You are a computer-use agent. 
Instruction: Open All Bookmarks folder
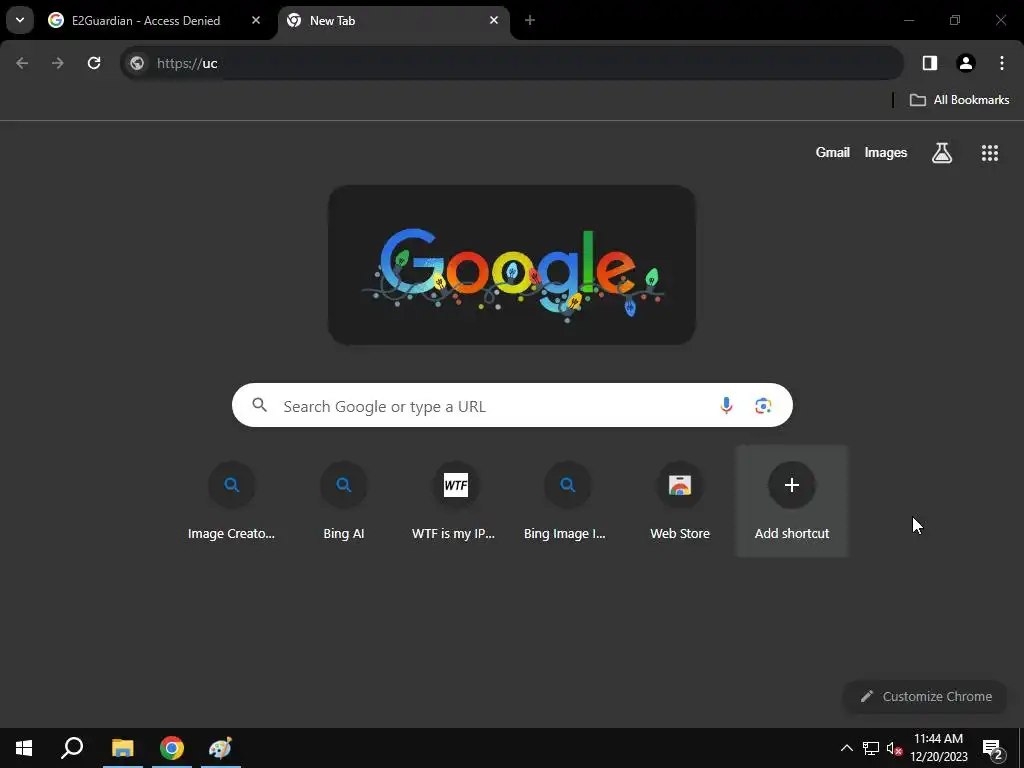pos(959,100)
